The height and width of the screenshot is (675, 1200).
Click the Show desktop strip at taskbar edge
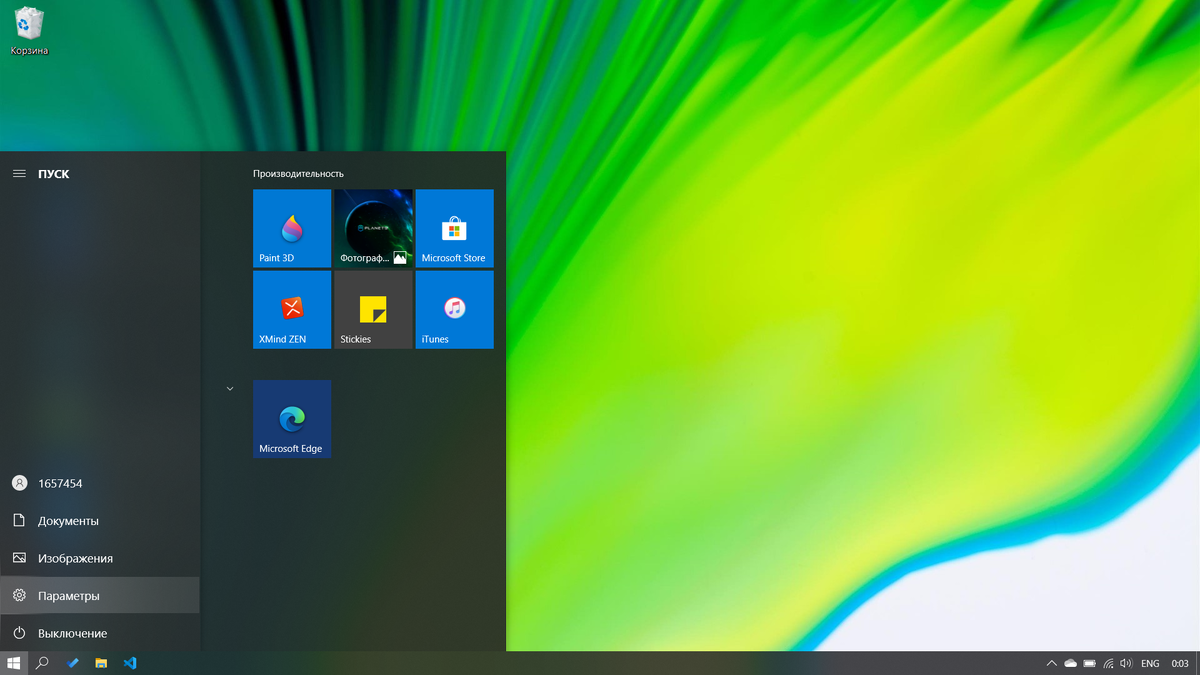(1197, 663)
